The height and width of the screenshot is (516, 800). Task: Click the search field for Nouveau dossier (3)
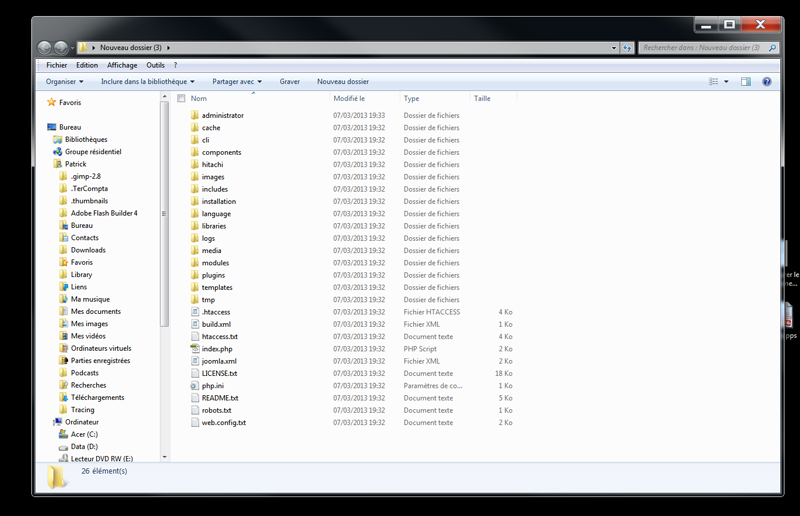coord(700,47)
